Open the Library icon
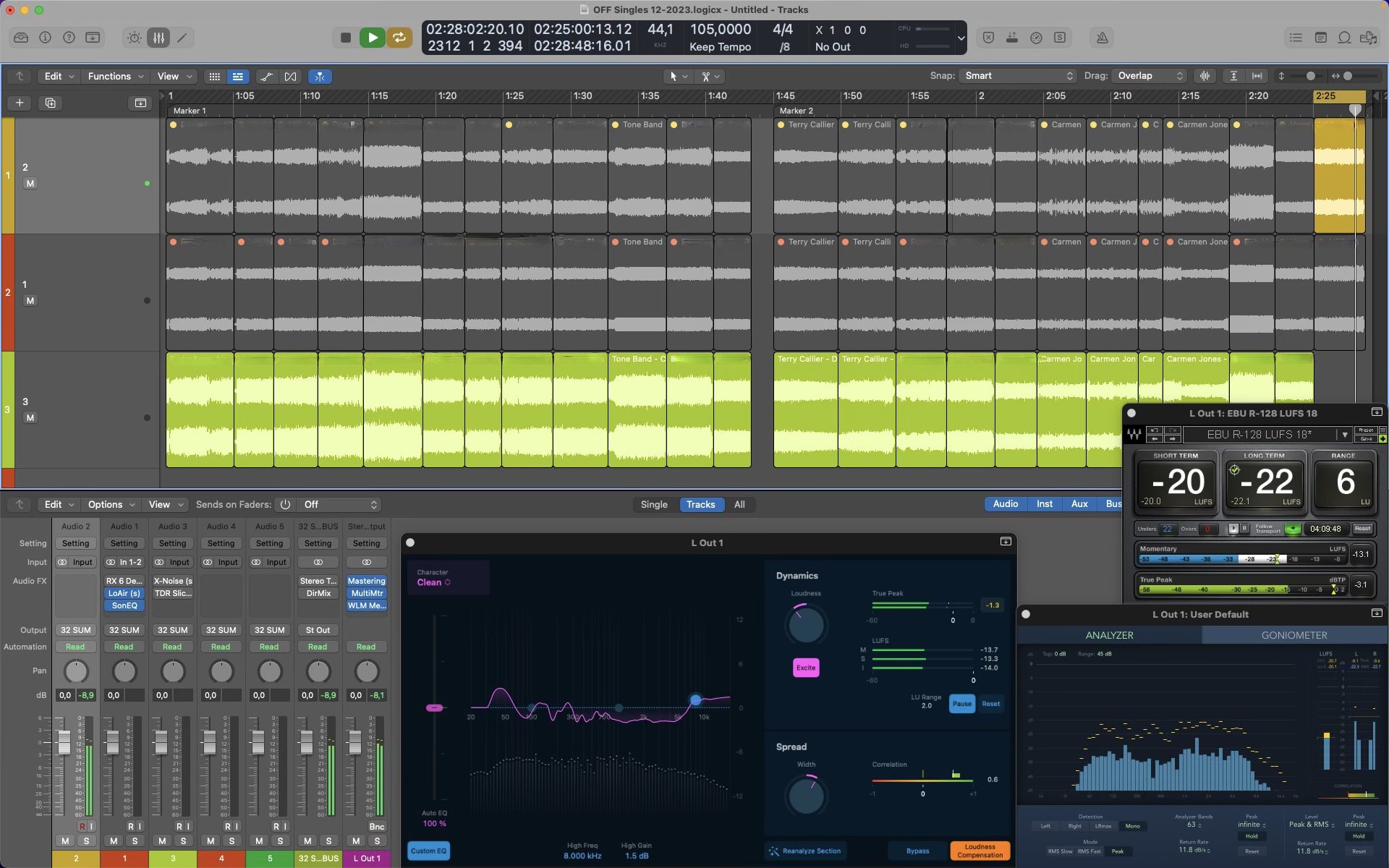 [21, 38]
